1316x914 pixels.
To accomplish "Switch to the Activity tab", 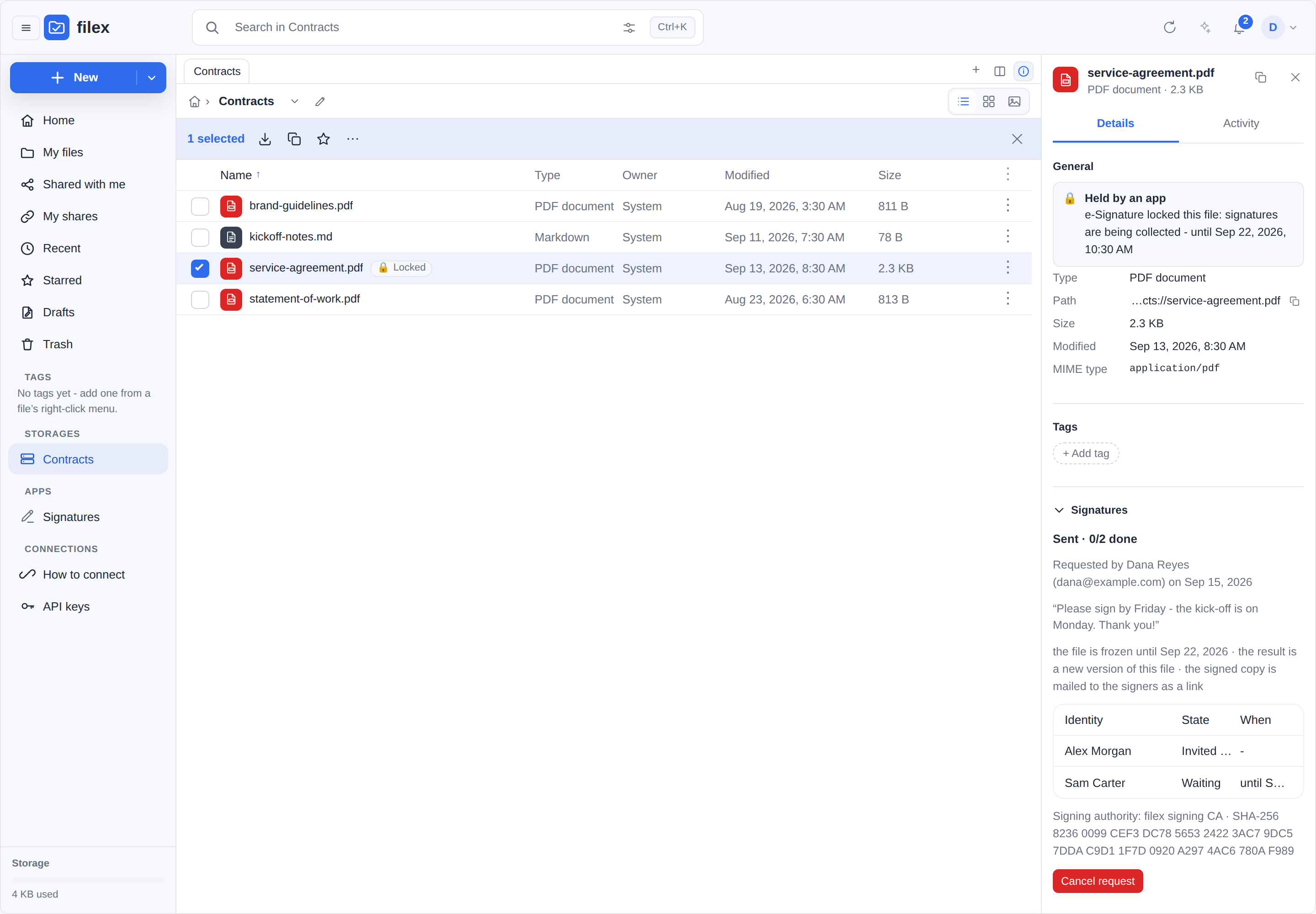I will (1241, 124).
